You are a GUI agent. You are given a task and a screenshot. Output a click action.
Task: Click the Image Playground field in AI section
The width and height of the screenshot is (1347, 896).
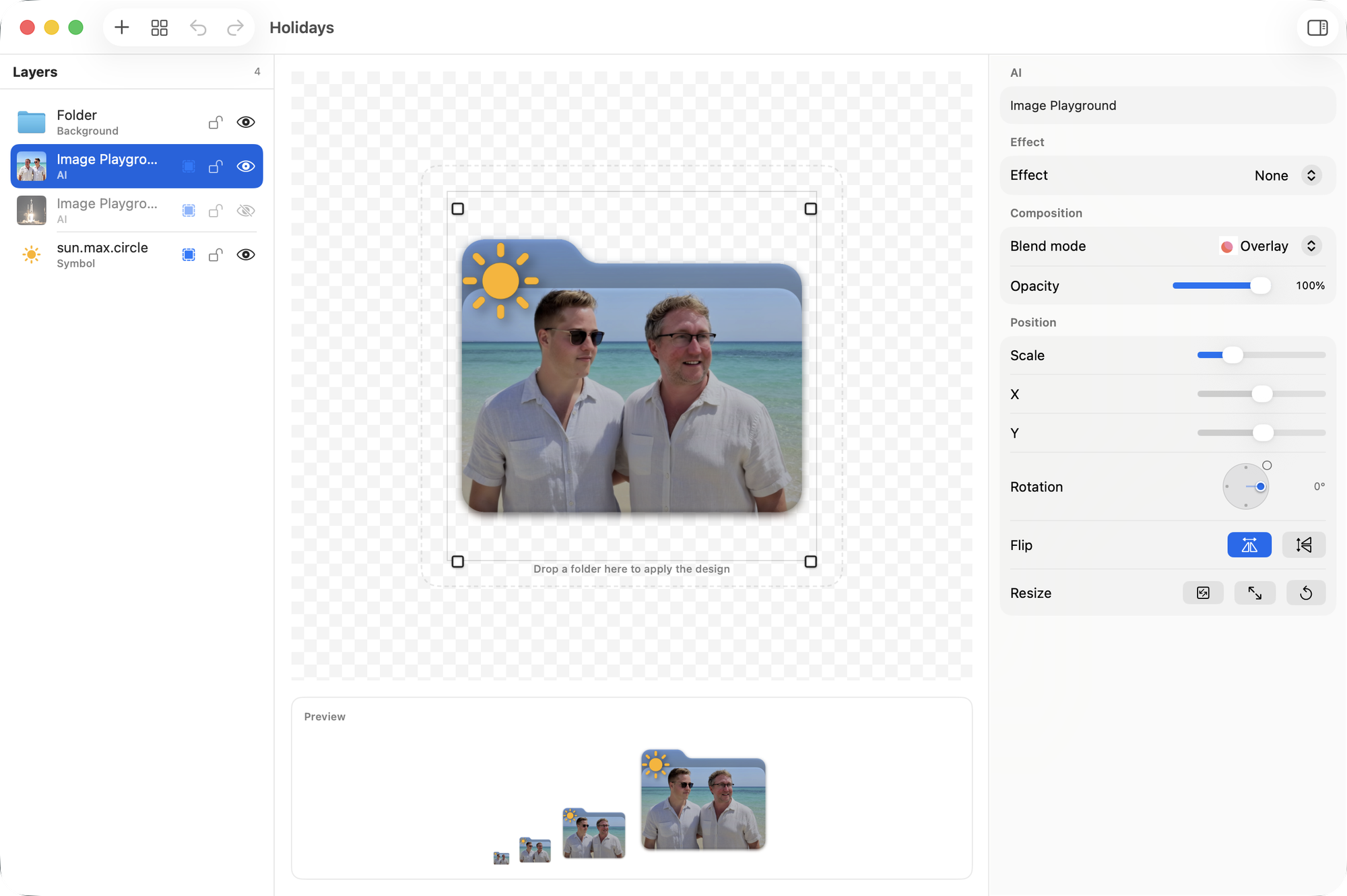coord(1167,105)
